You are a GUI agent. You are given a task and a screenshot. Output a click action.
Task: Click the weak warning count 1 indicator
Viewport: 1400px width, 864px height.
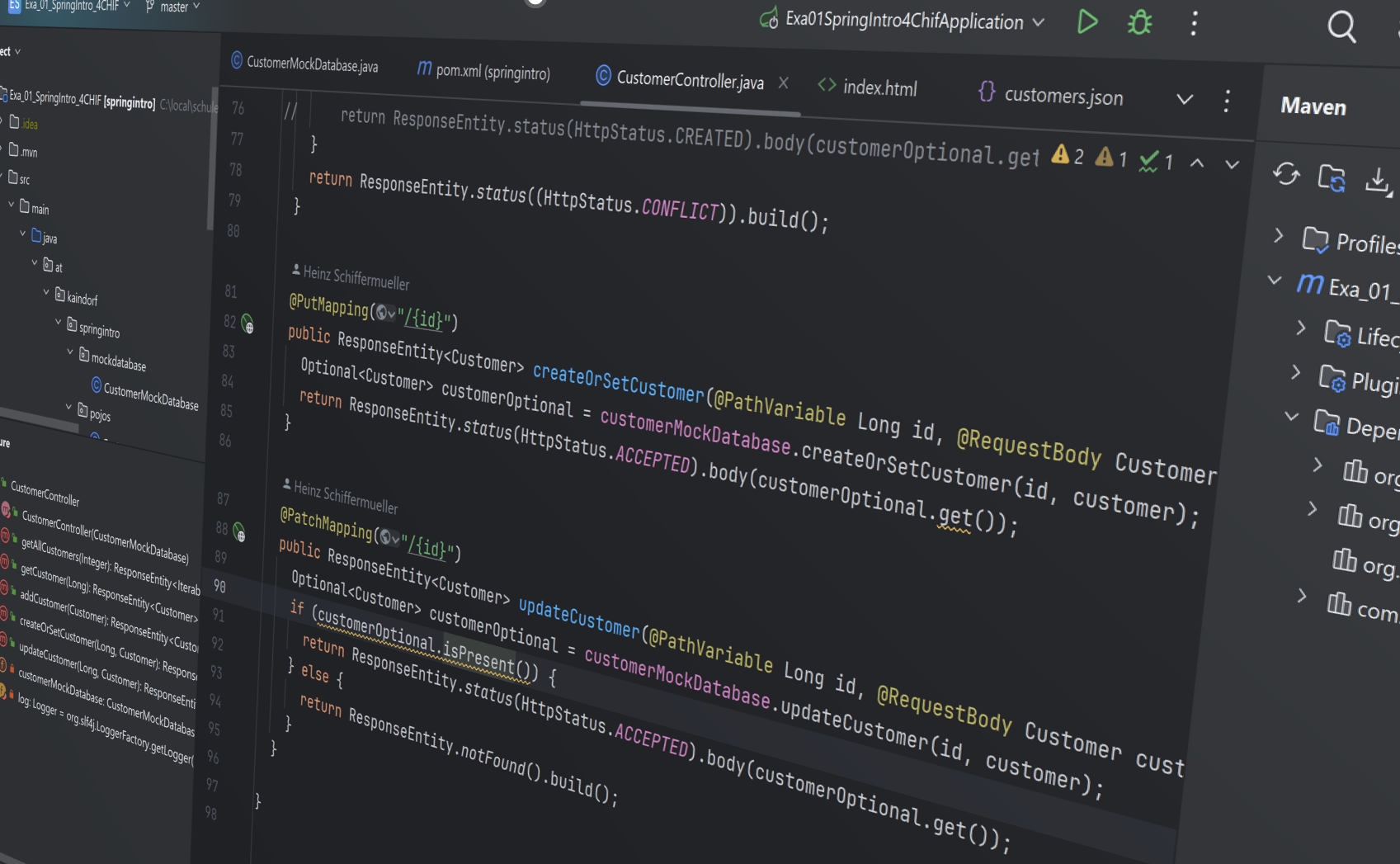(x=1111, y=158)
